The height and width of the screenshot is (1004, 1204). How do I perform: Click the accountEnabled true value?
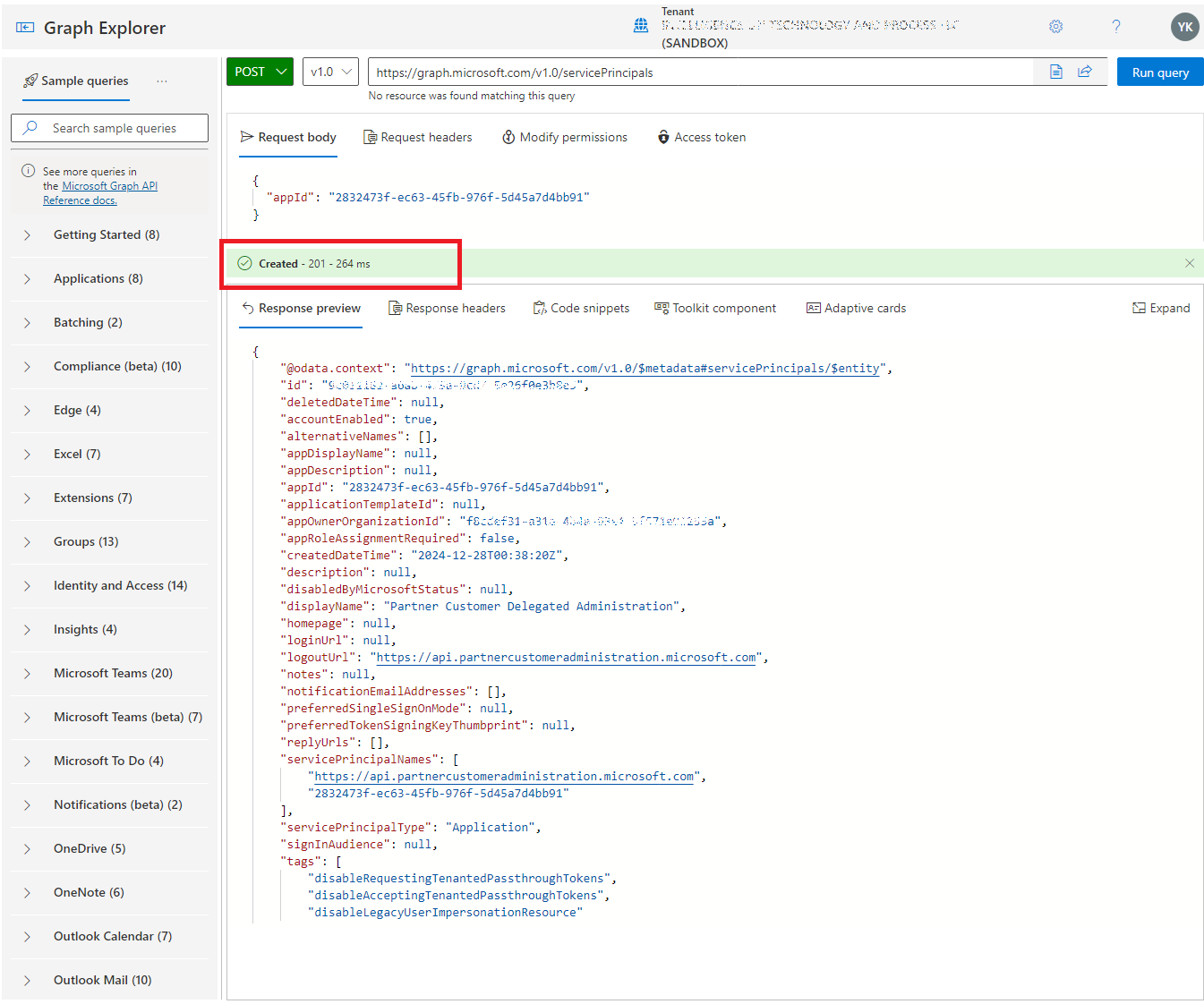coord(417,419)
